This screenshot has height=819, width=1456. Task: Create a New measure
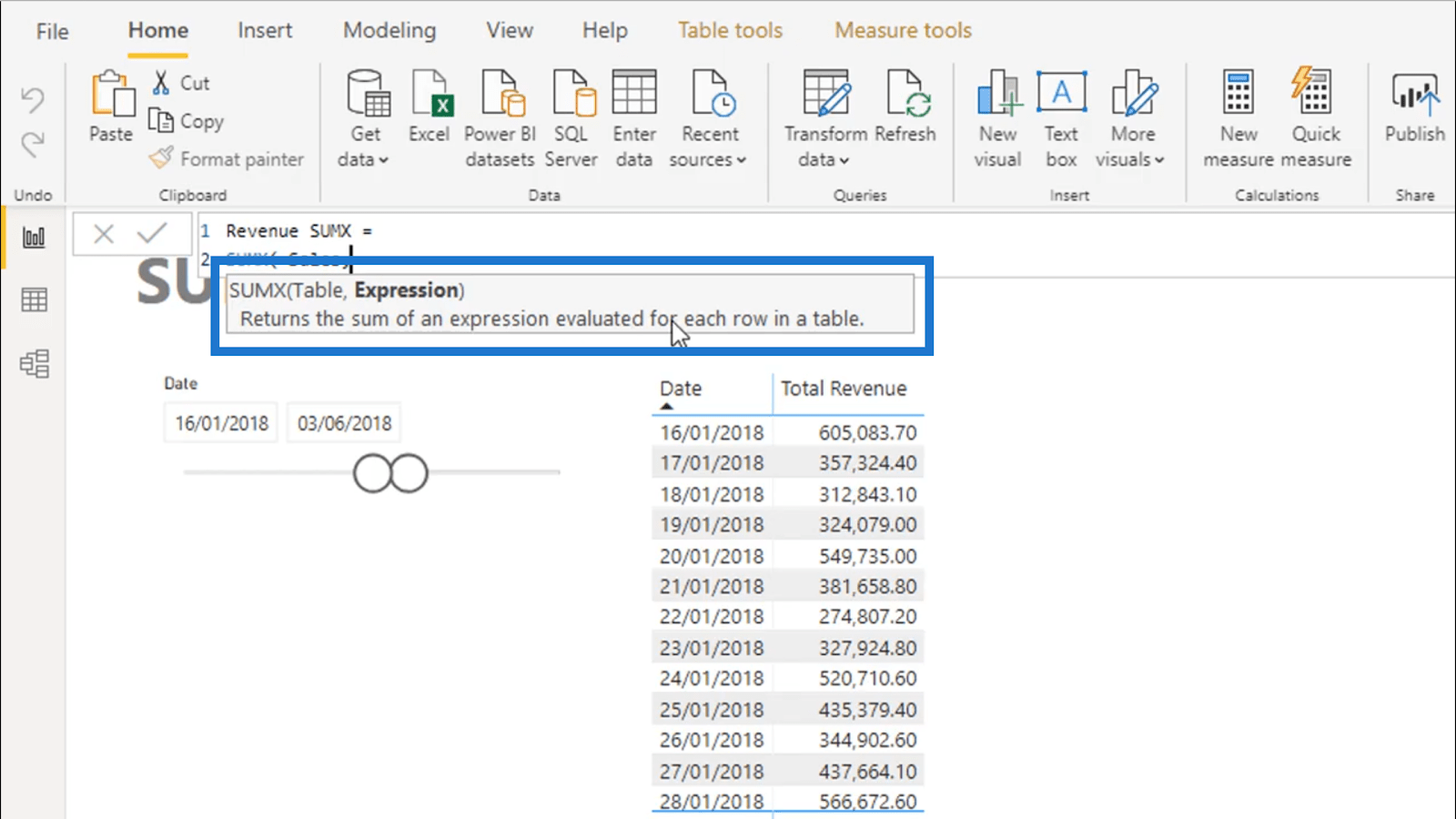(1239, 119)
